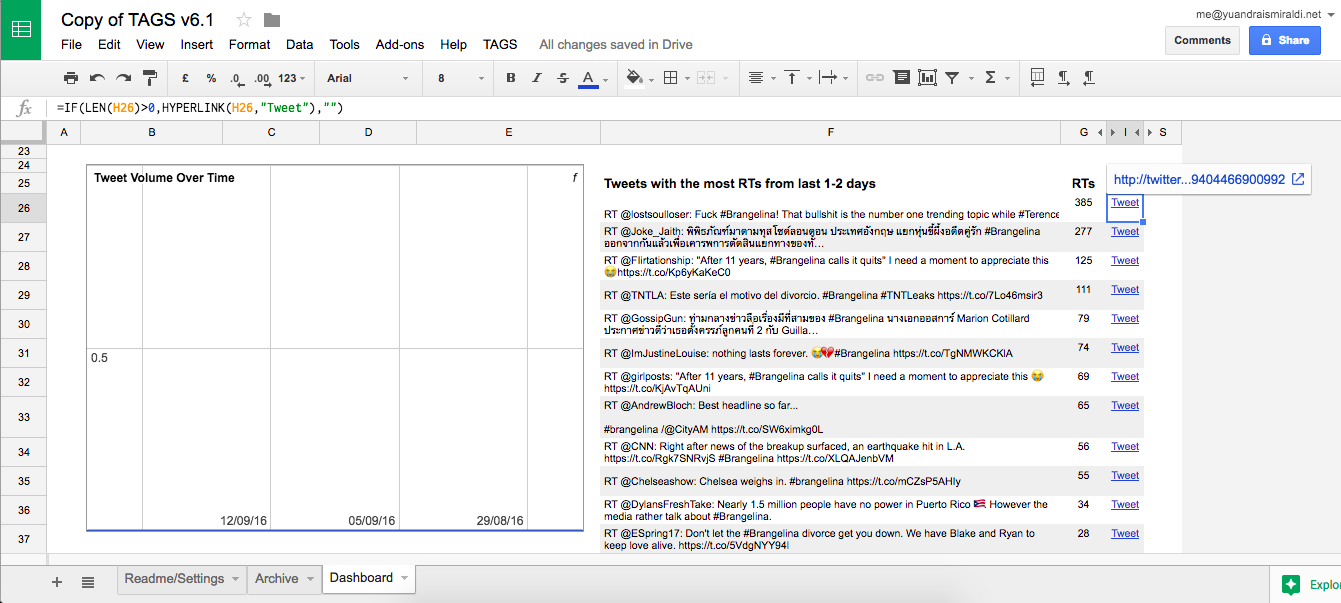Screen dimensions: 1341x603
Task: Star the document Copy of TAGS v6.1
Action: click(244, 20)
